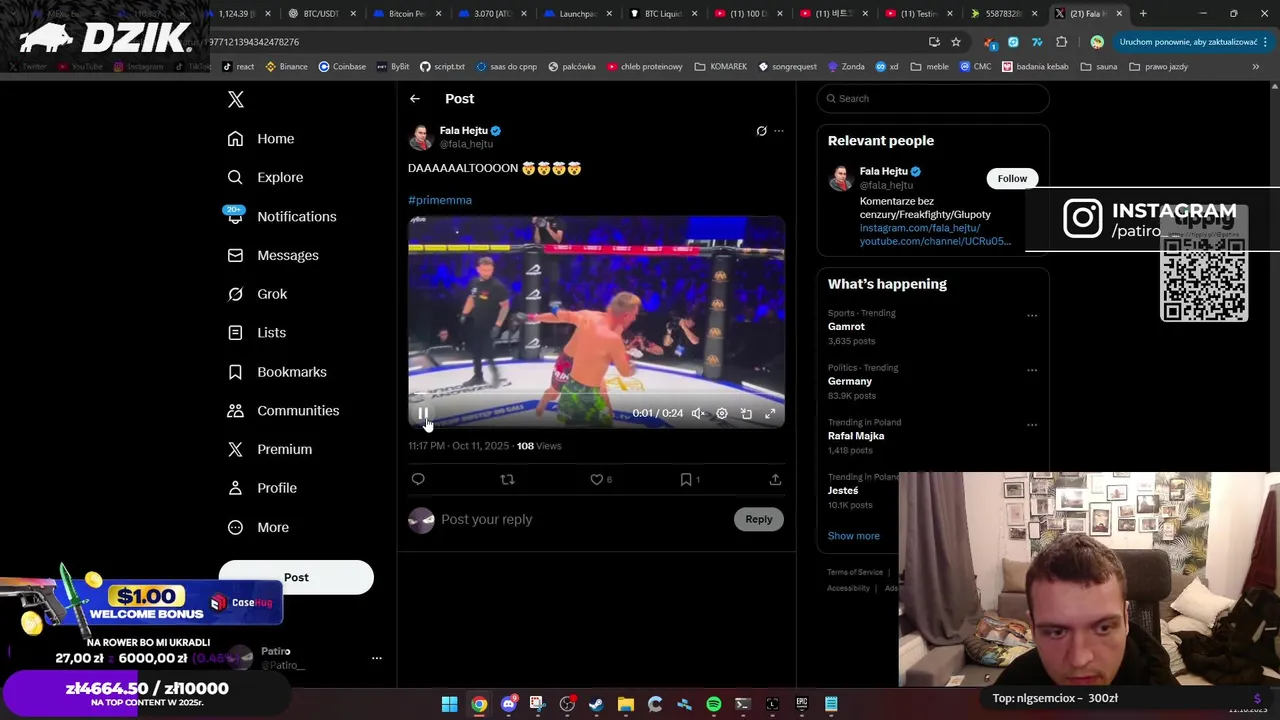Open Premium in the sidebar
Image resolution: width=1280 pixels, height=720 pixels.
(x=269, y=449)
